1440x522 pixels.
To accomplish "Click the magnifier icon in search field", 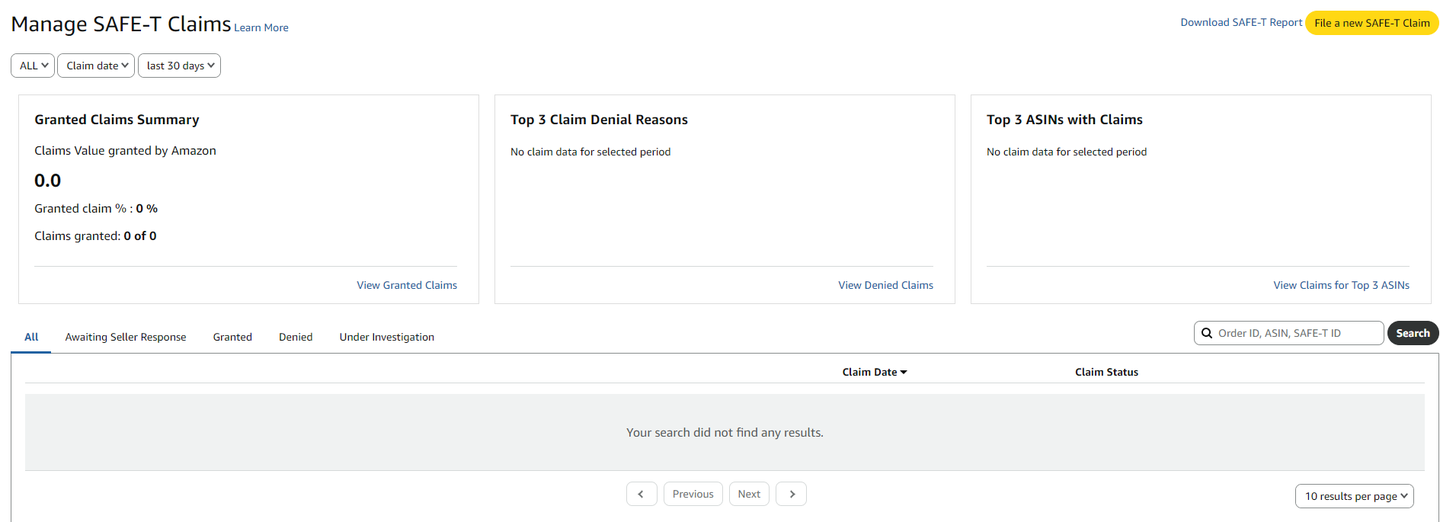I will coord(1207,333).
